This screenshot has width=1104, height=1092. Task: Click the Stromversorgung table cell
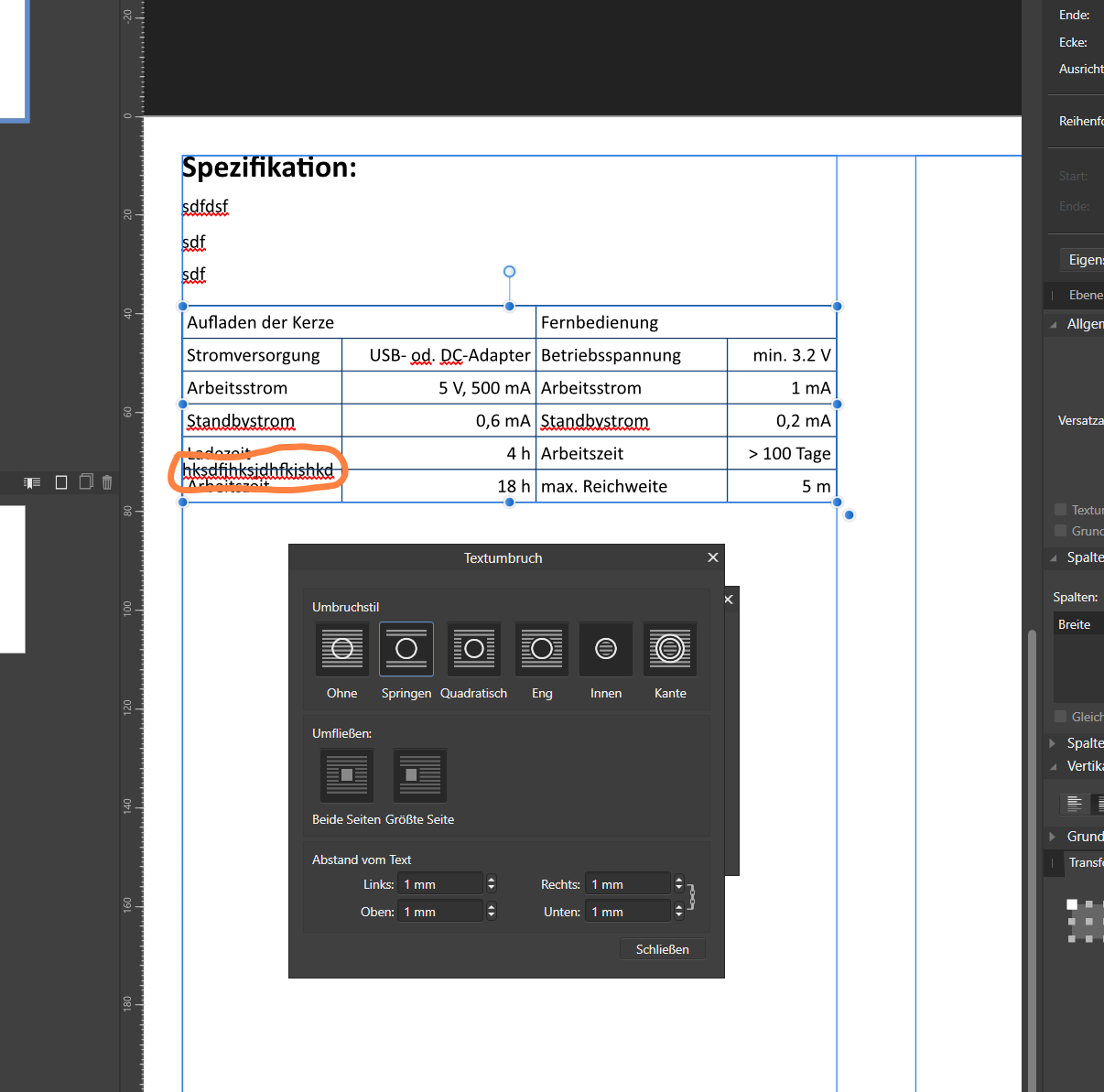tap(262, 355)
